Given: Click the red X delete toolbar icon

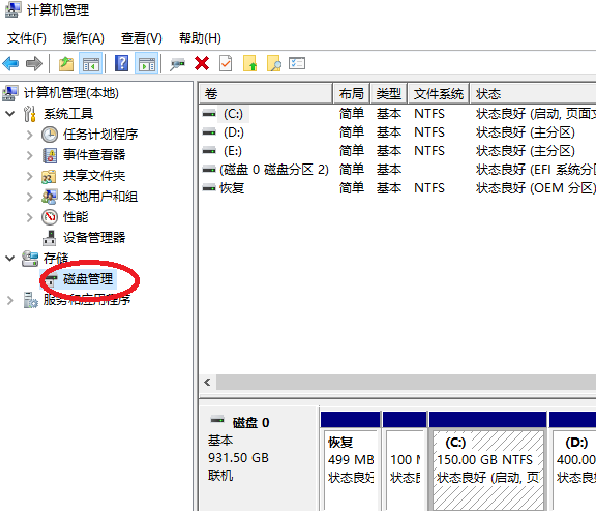Looking at the screenshot, I should pyautogui.click(x=202, y=63).
